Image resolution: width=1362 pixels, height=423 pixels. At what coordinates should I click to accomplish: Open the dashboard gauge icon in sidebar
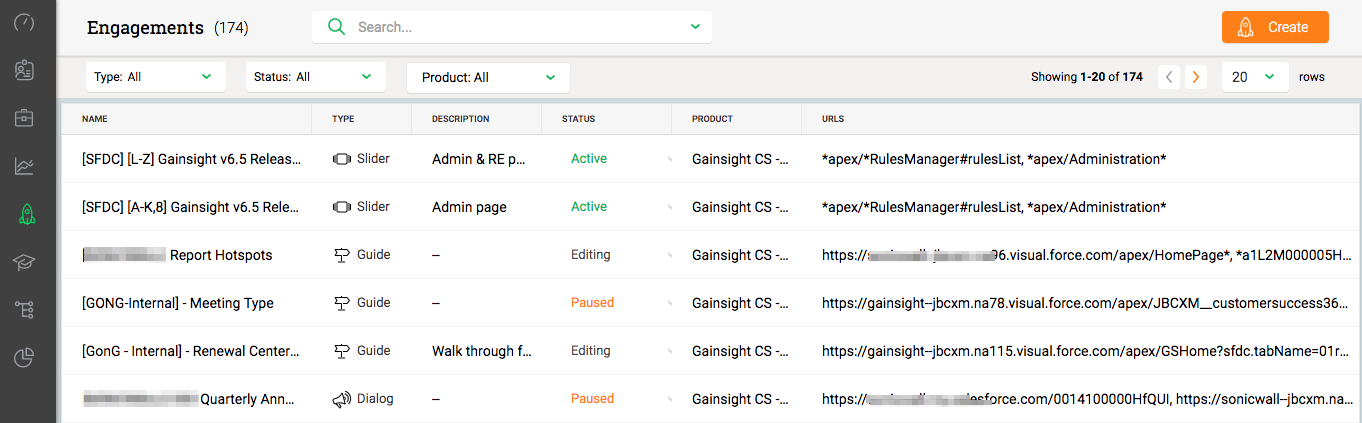(x=25, y=22)
